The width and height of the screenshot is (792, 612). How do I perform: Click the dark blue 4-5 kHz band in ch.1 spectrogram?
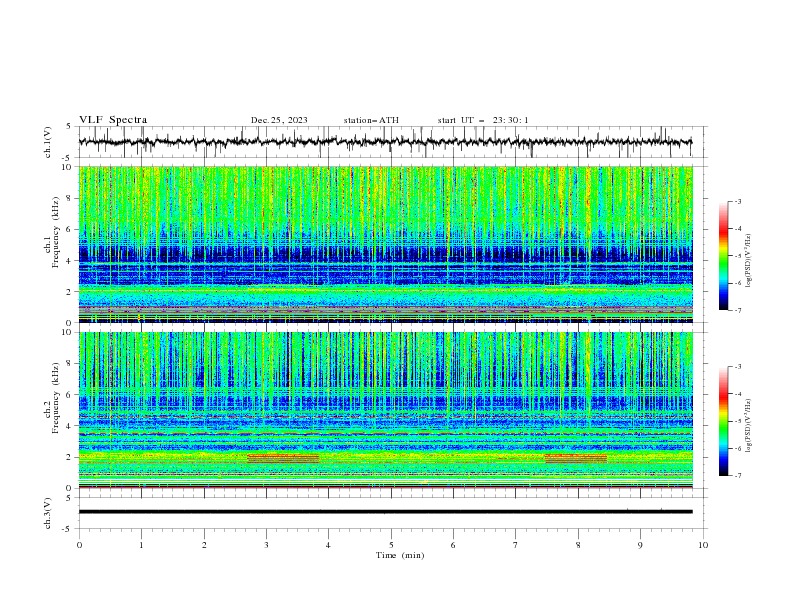pos(385,253)
